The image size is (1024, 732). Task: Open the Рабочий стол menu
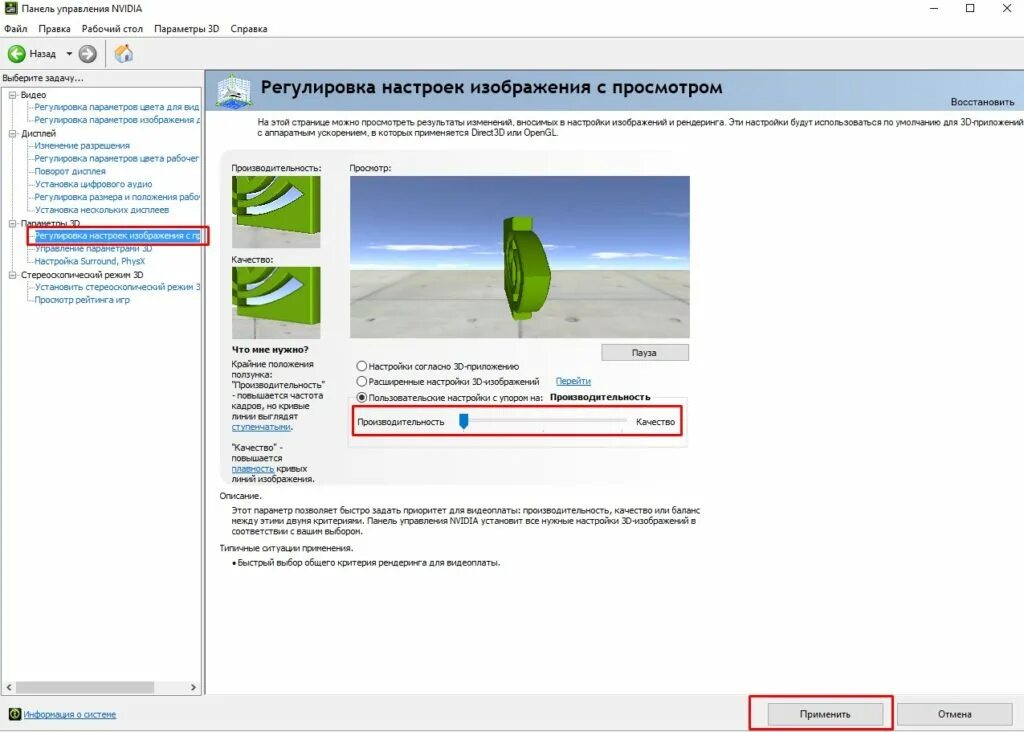(x=112, y=29)
